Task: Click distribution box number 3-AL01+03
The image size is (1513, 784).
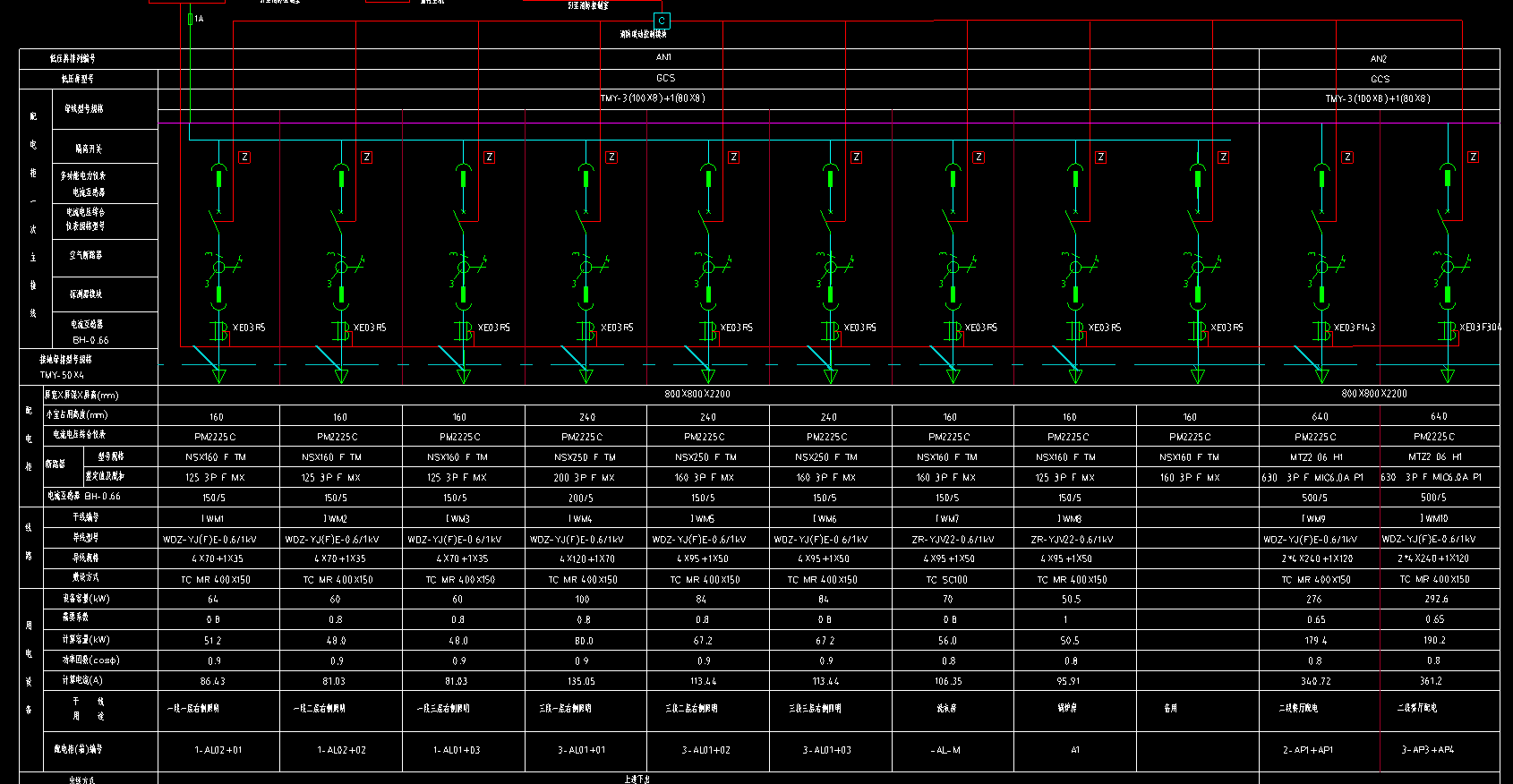Action: (x=826, y=750)
